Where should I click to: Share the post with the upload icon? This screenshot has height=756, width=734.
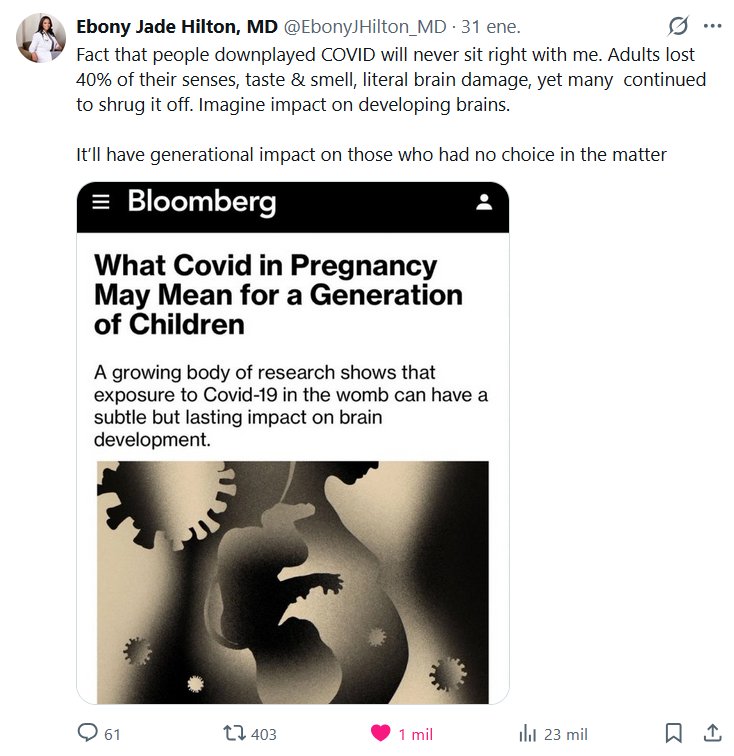(x=712, y=733)
